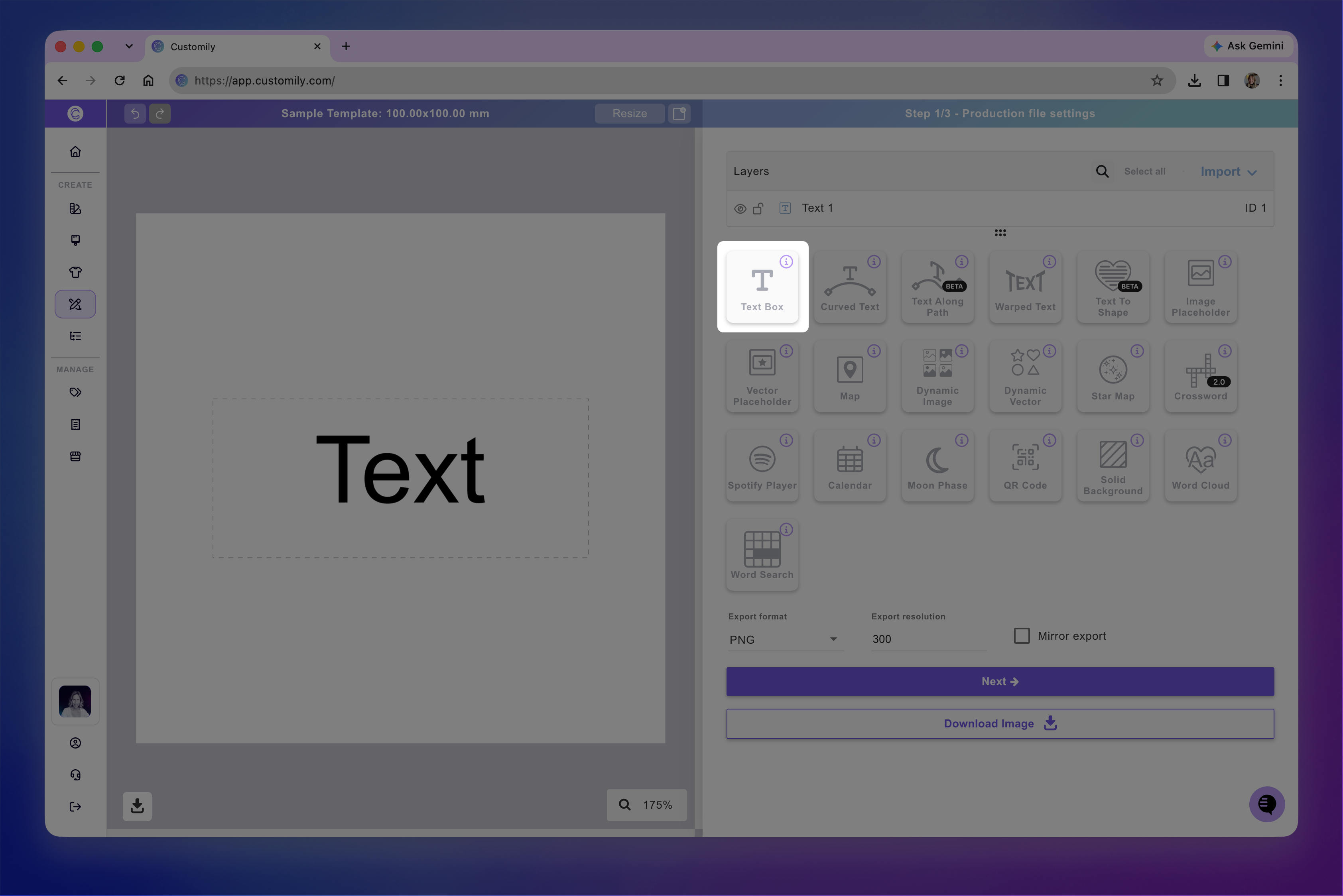Edit the Export resolution field
Image resolution: width=1343 pixels, height=896 pixels.
928,639
